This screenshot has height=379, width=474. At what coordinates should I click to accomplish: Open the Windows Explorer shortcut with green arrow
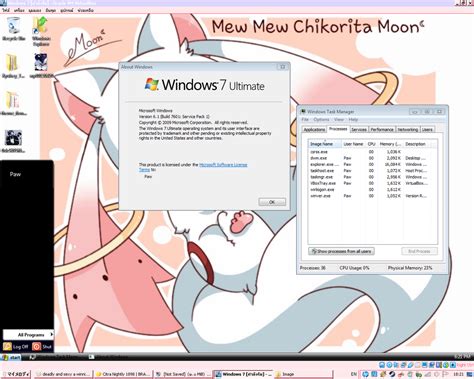click(x=41, y=31)
